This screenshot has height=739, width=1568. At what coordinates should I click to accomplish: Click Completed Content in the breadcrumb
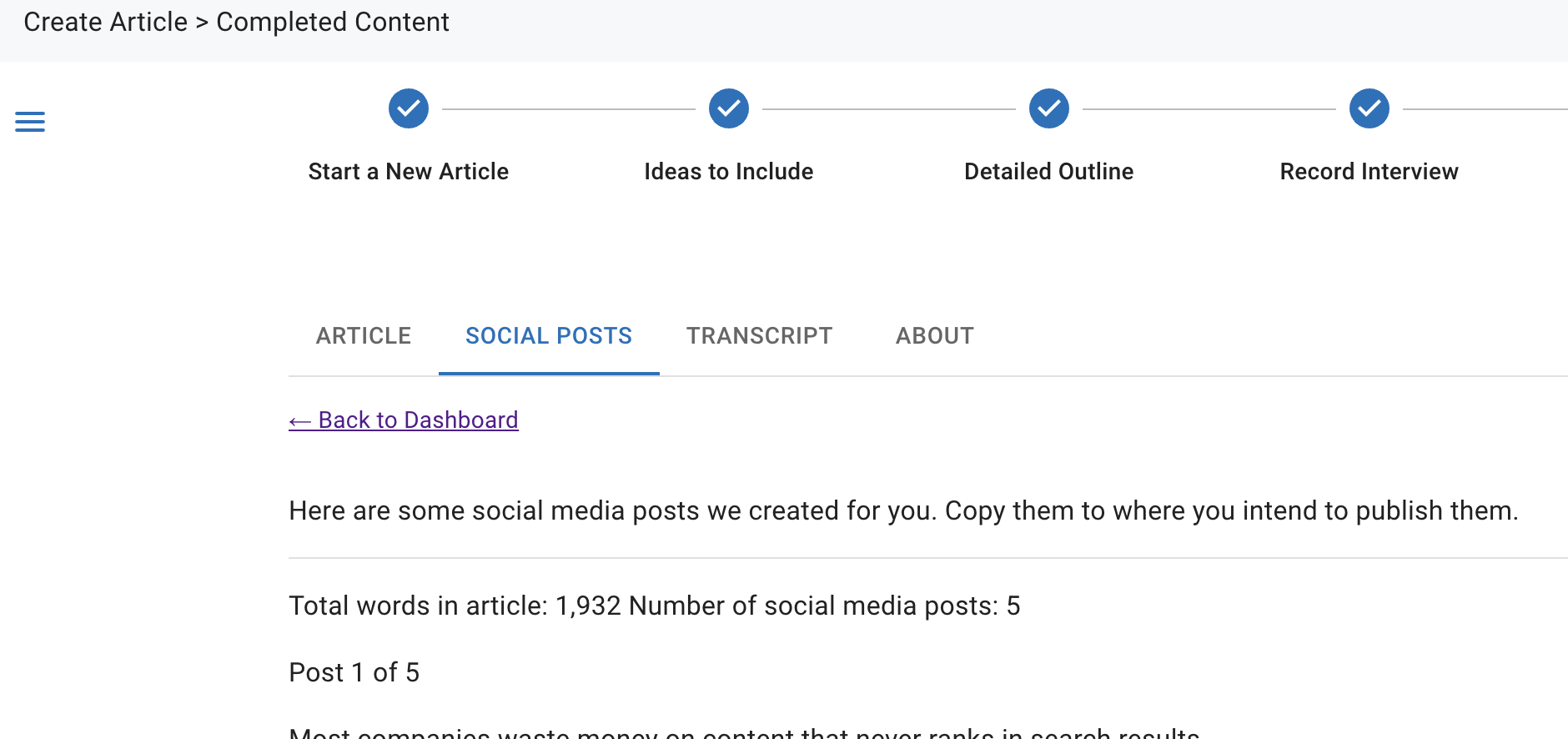point(333,22)
